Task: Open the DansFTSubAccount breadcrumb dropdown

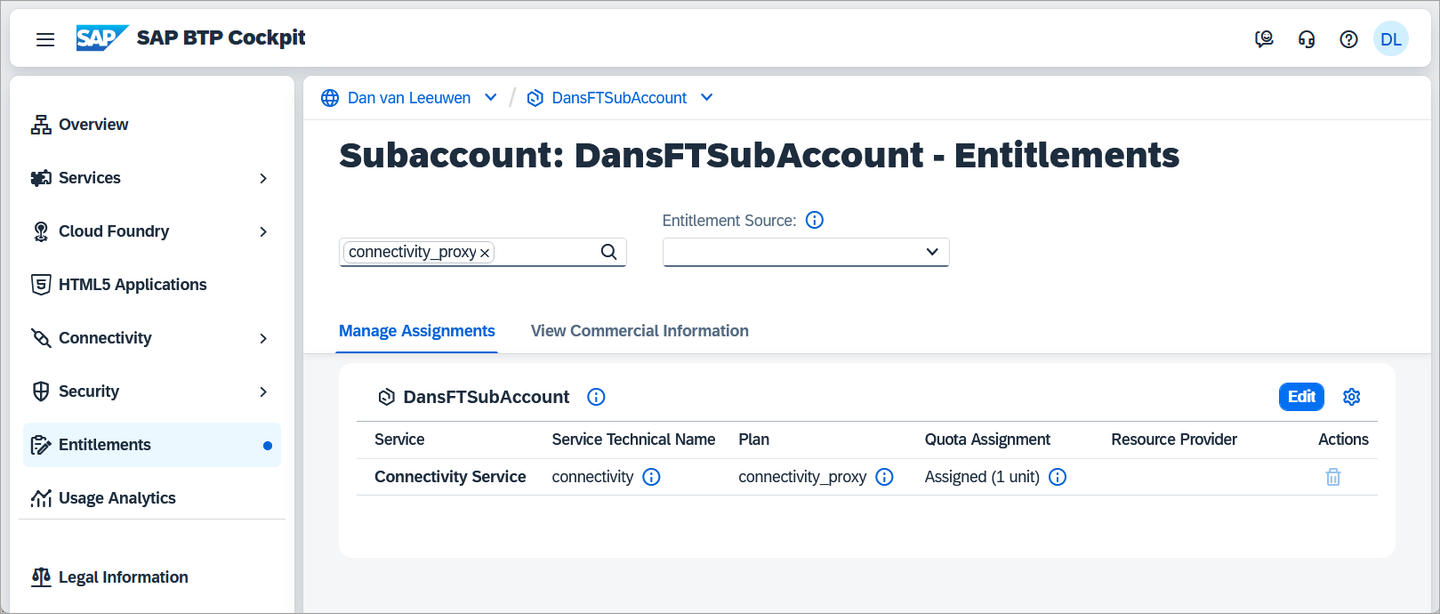Action: point(707,98)
